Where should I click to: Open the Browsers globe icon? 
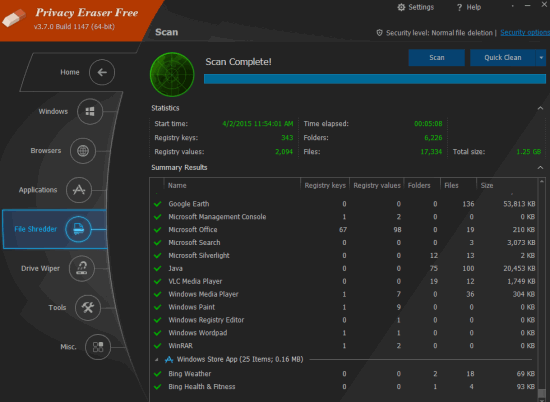[x=83, y=151]
